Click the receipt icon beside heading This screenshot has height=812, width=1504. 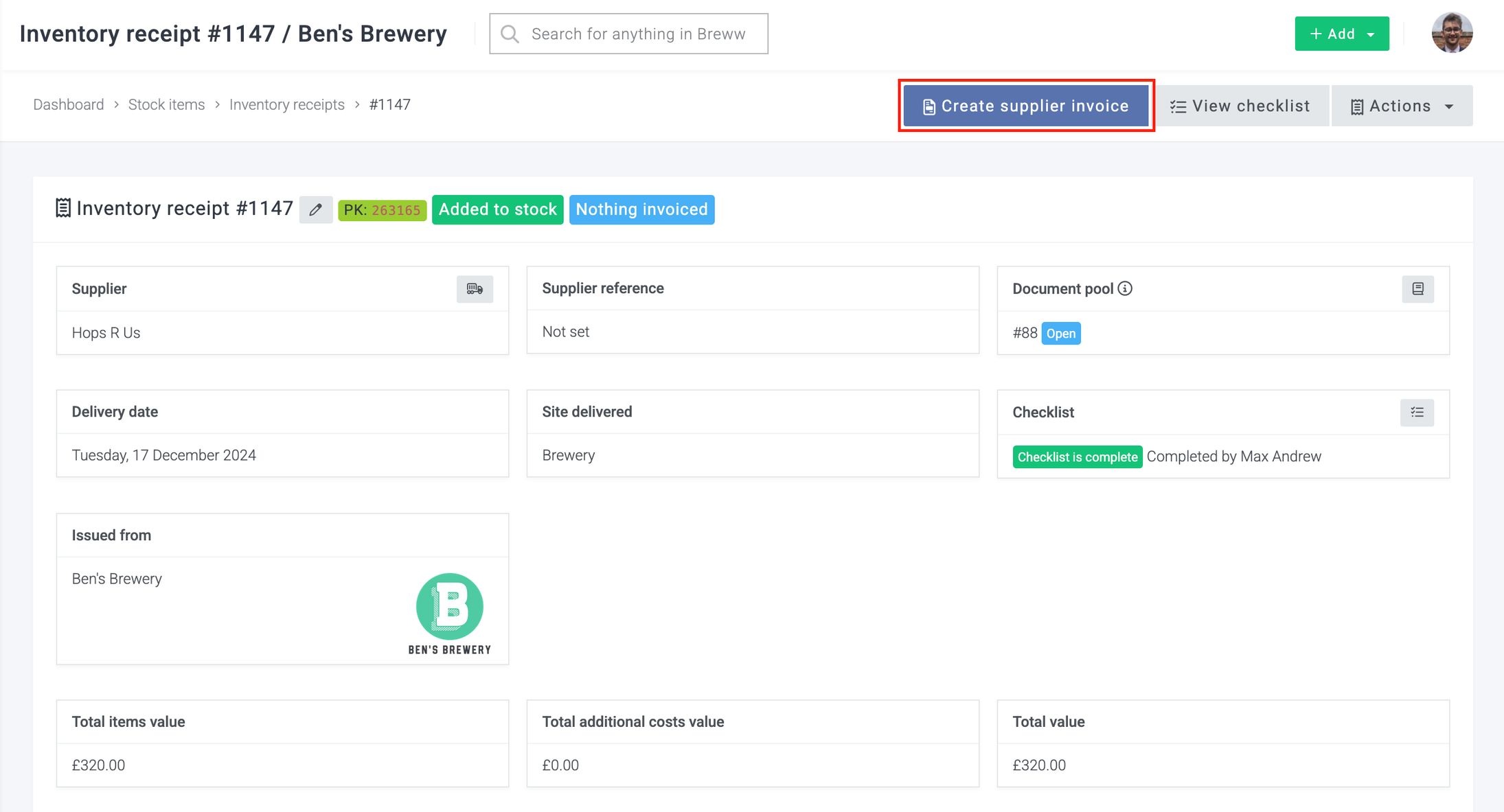(63, 208)
